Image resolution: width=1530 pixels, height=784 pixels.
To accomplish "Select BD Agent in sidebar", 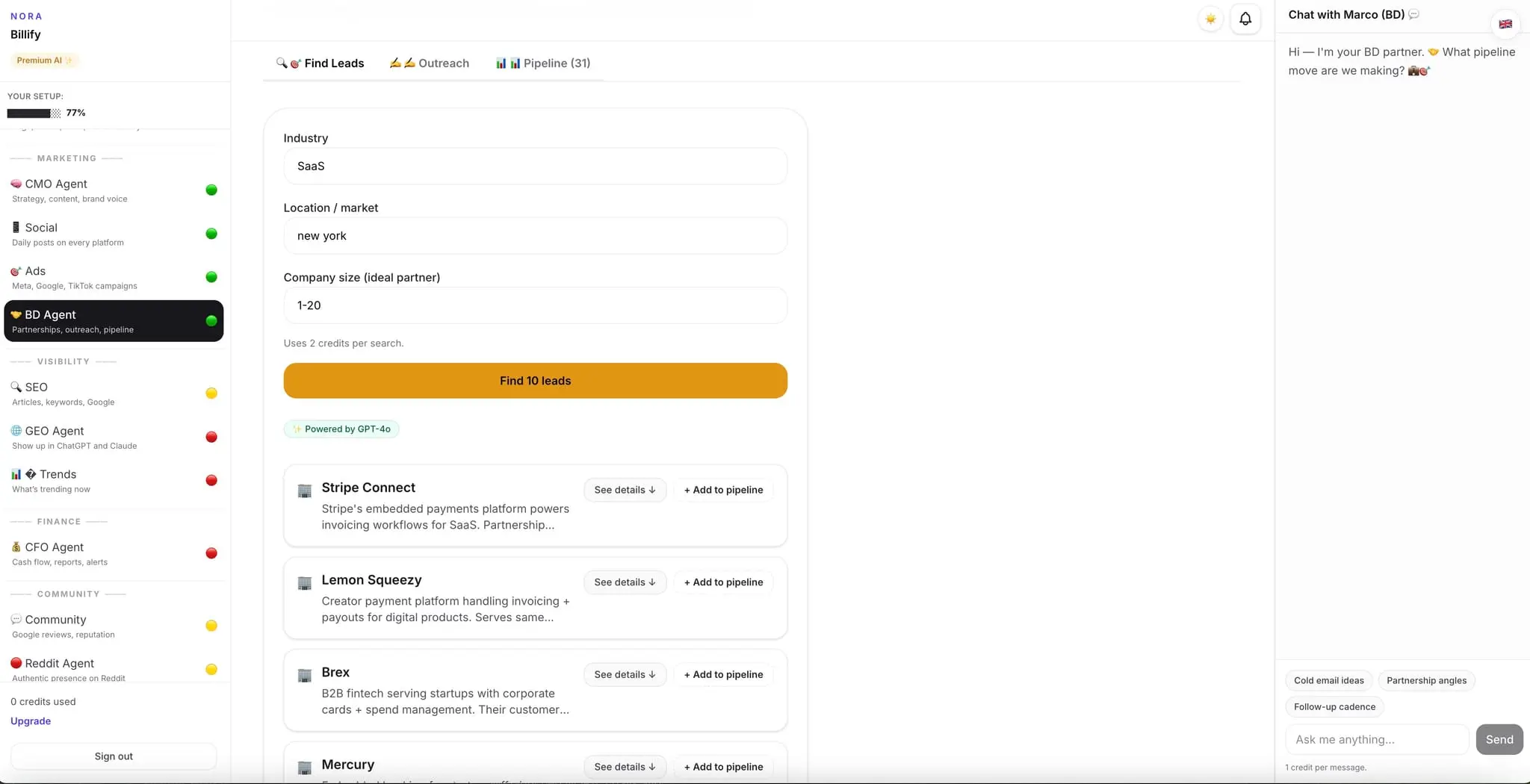I will [x=114, y=321].
